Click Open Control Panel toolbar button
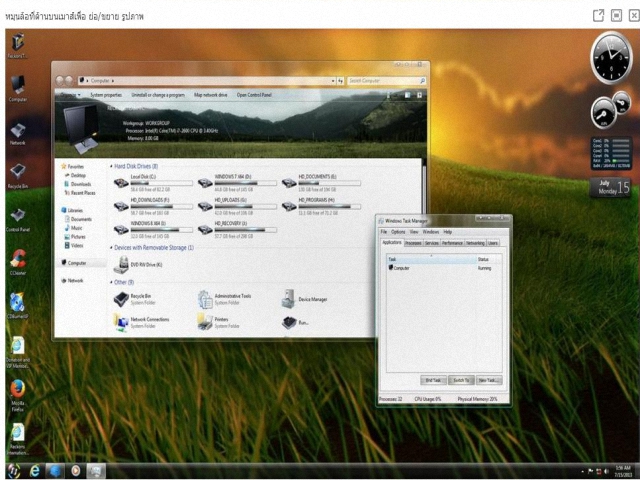Viewport: 640px width, 480px height. [254, 95]
